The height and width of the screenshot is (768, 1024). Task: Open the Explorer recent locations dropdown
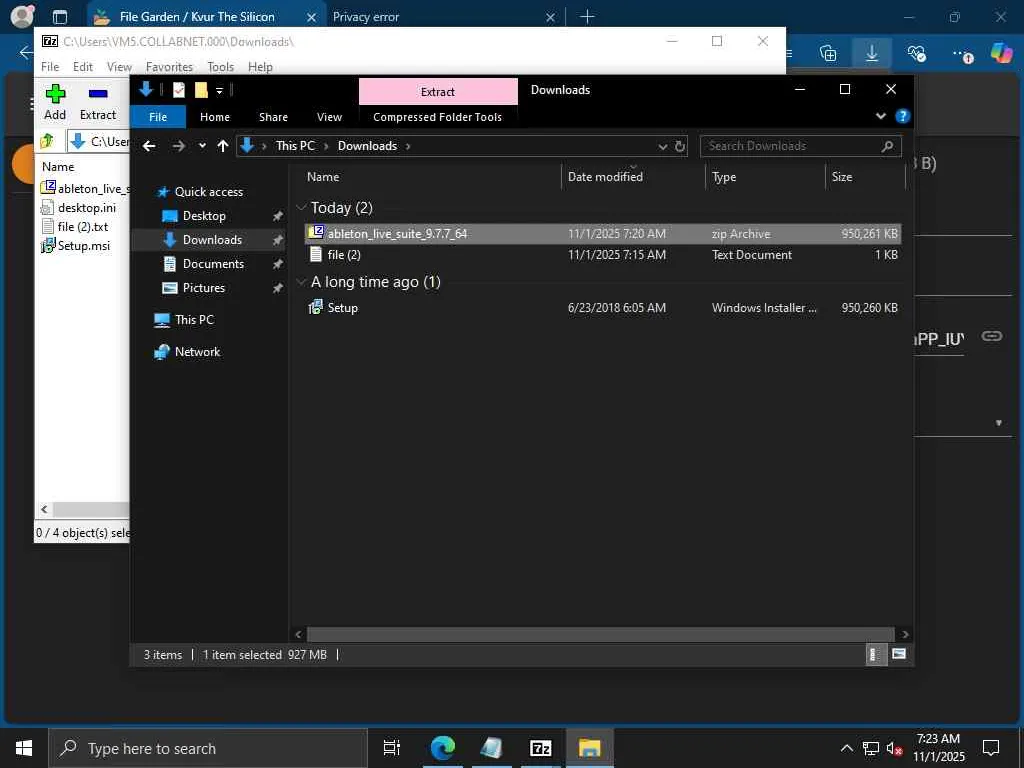pos(202,146)
